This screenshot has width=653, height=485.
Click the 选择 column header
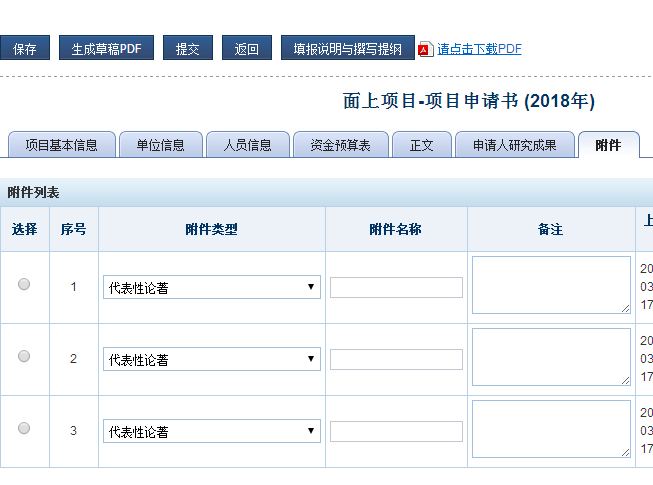click(25, 229)
